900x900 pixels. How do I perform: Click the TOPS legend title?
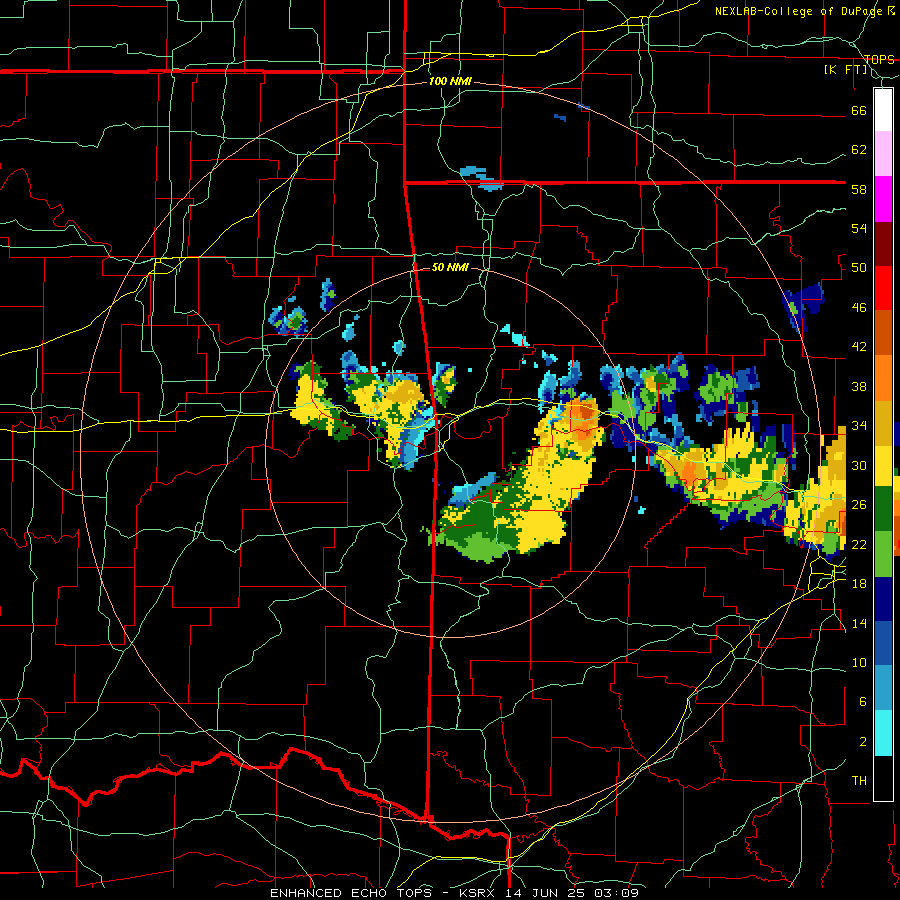point(879,60)
